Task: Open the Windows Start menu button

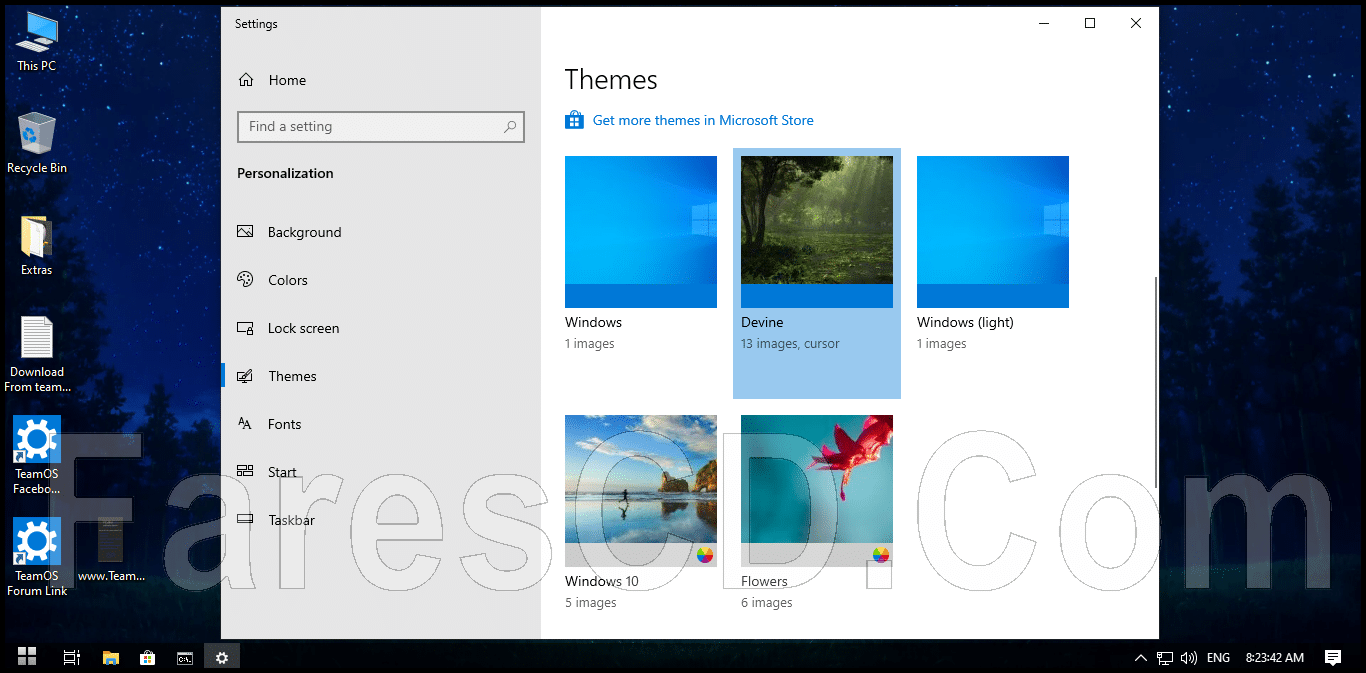Action: point(27,657)
